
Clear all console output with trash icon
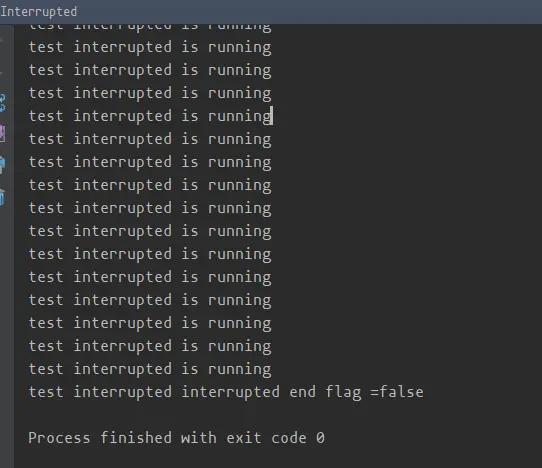(x=2, y=197)
